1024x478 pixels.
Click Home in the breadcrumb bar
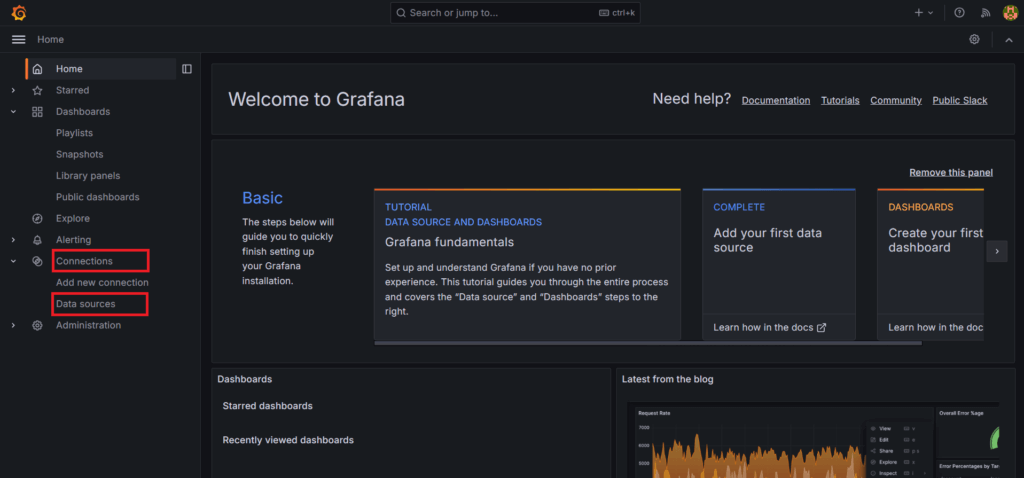[50, 40]
